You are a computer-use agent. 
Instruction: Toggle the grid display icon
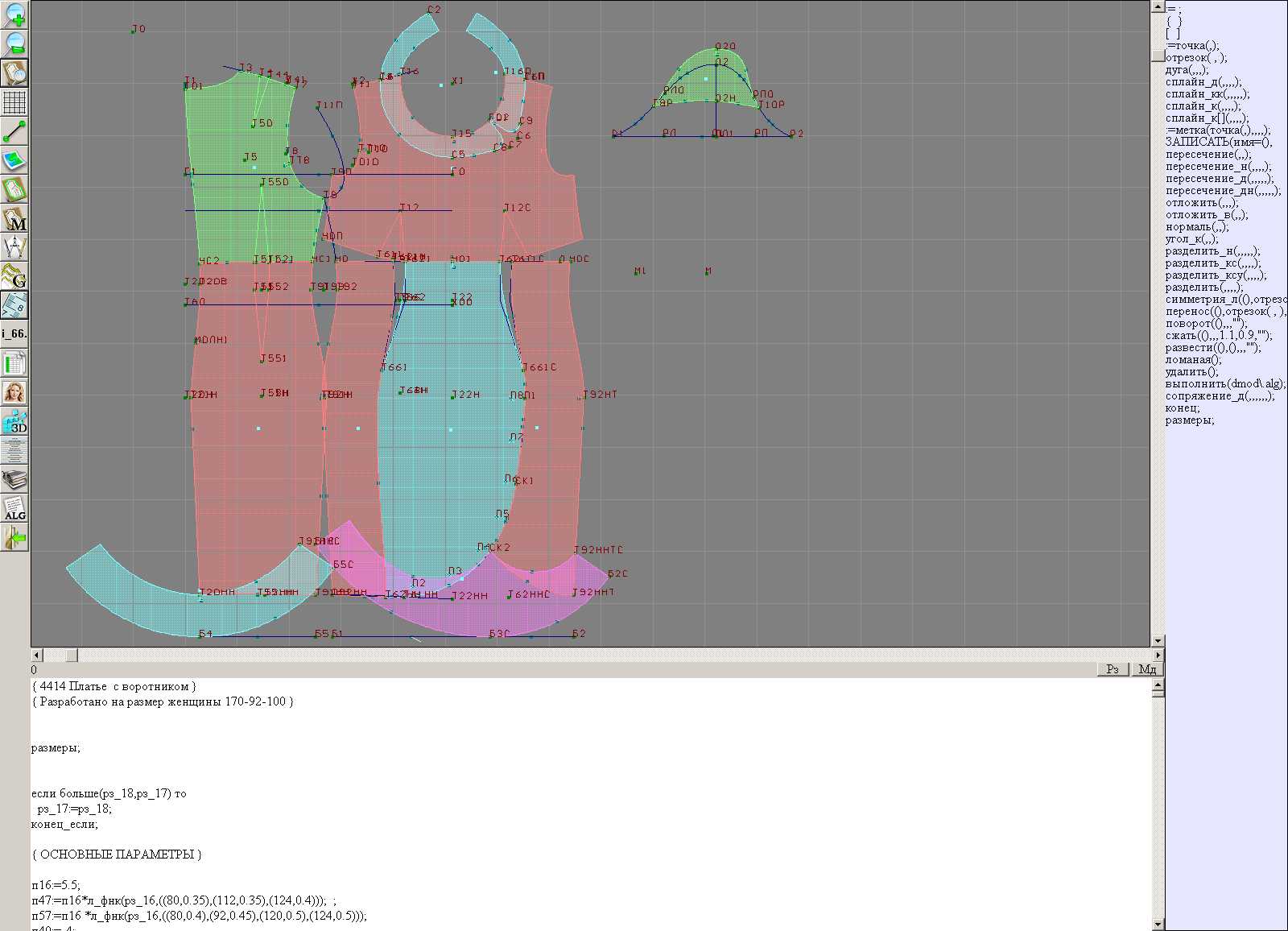coord(14,102)
